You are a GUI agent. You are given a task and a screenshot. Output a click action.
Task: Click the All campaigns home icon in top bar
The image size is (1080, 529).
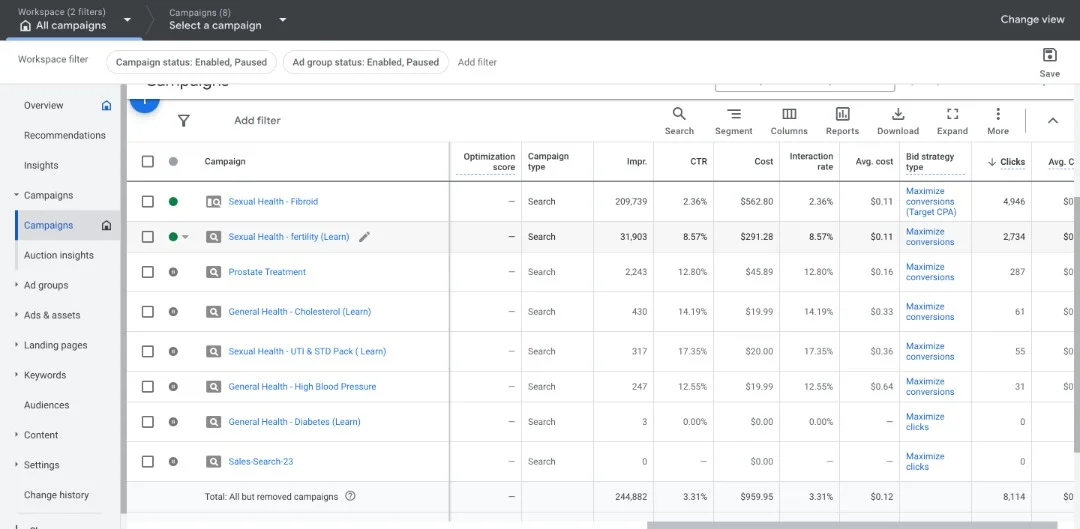(25, 25)
